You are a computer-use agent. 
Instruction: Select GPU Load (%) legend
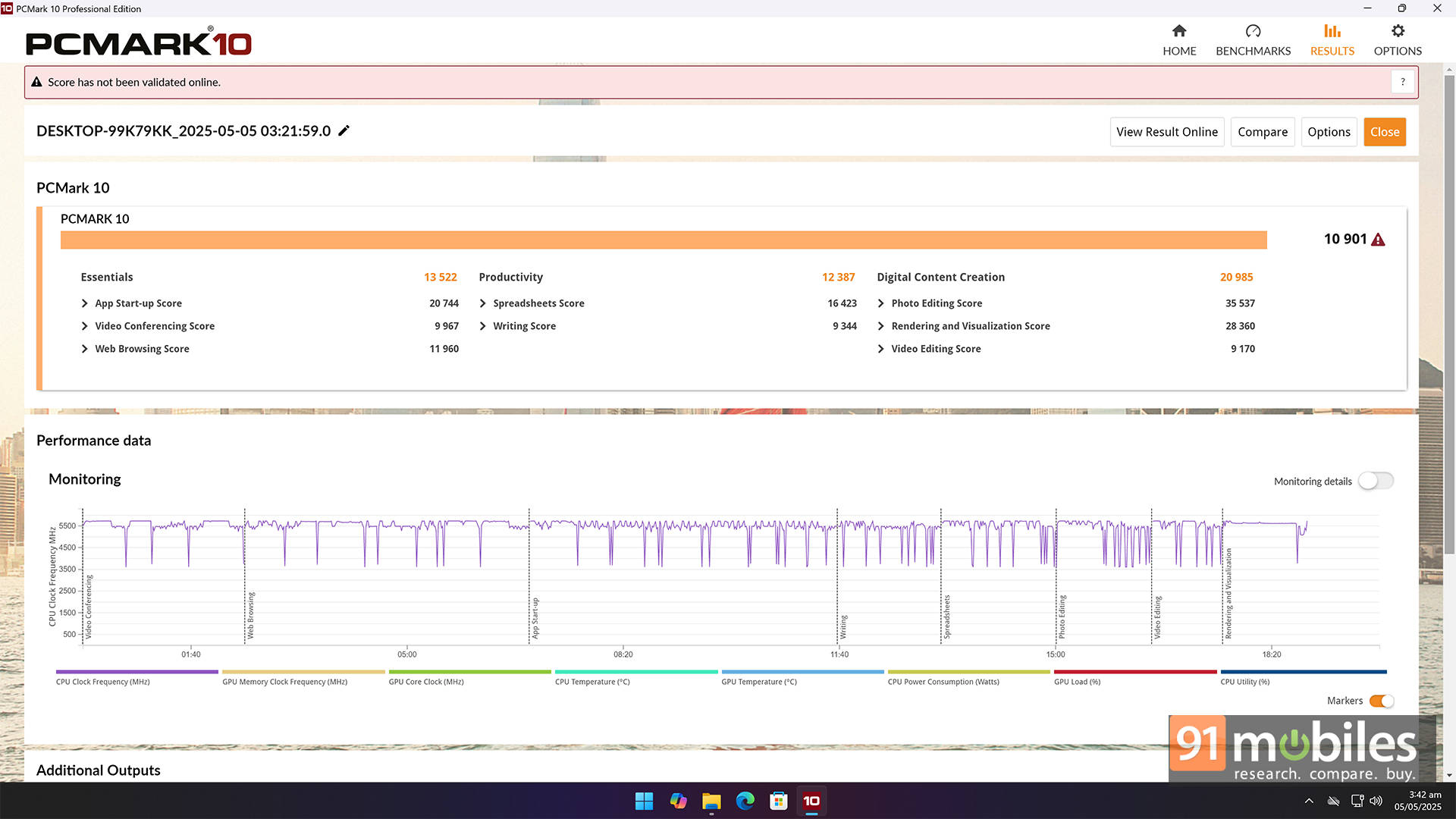pyautogui.click(x=1135, y=676)
